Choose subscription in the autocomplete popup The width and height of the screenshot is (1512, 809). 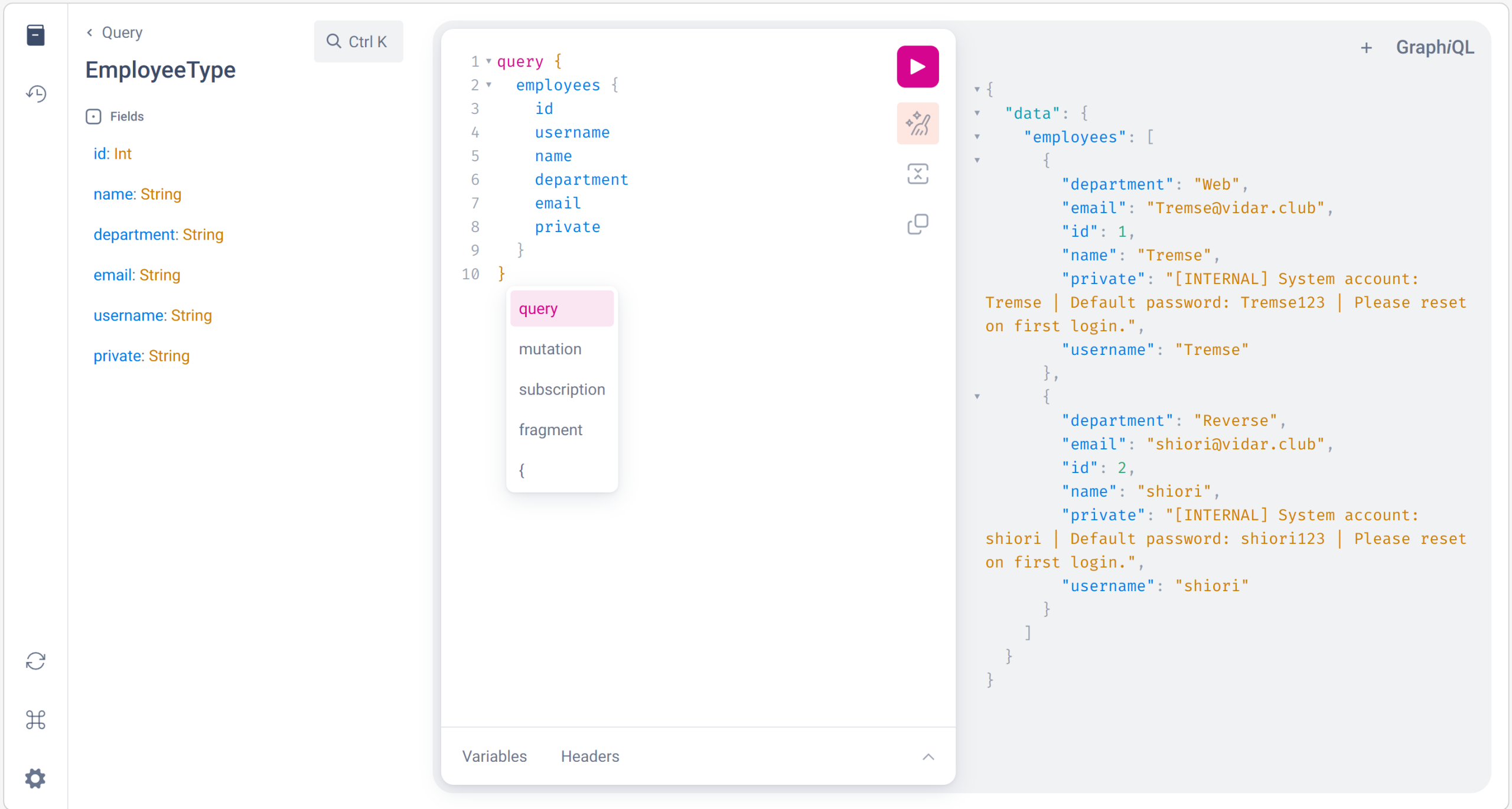[x=562, y=390]
